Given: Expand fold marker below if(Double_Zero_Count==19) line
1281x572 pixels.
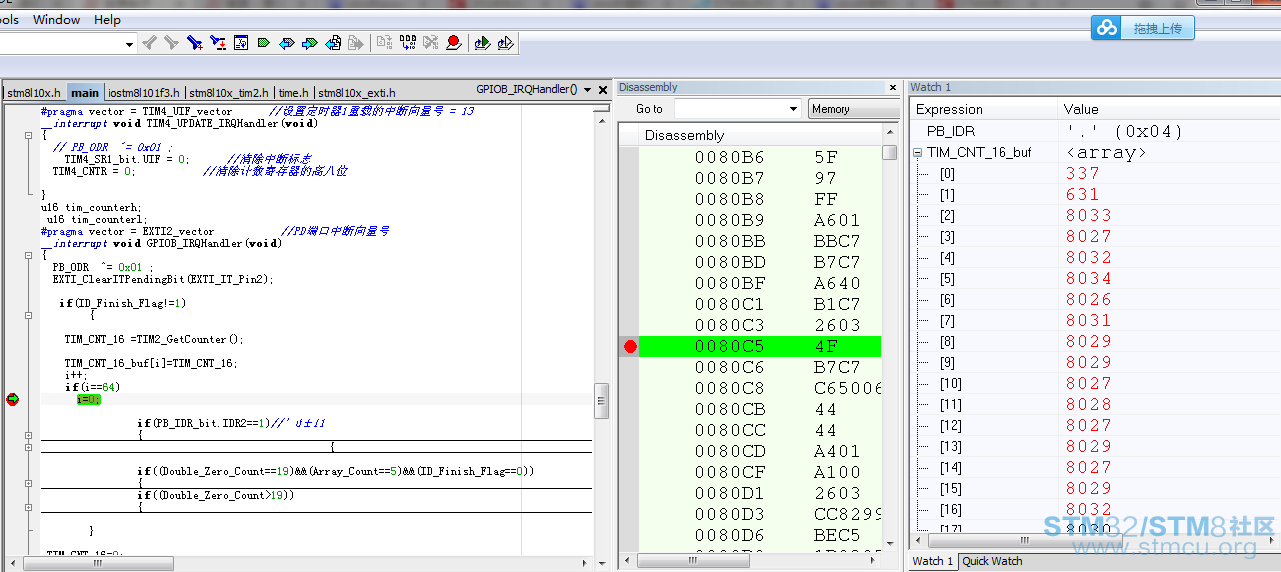Looking at the screenshot, I should (29, 483).
